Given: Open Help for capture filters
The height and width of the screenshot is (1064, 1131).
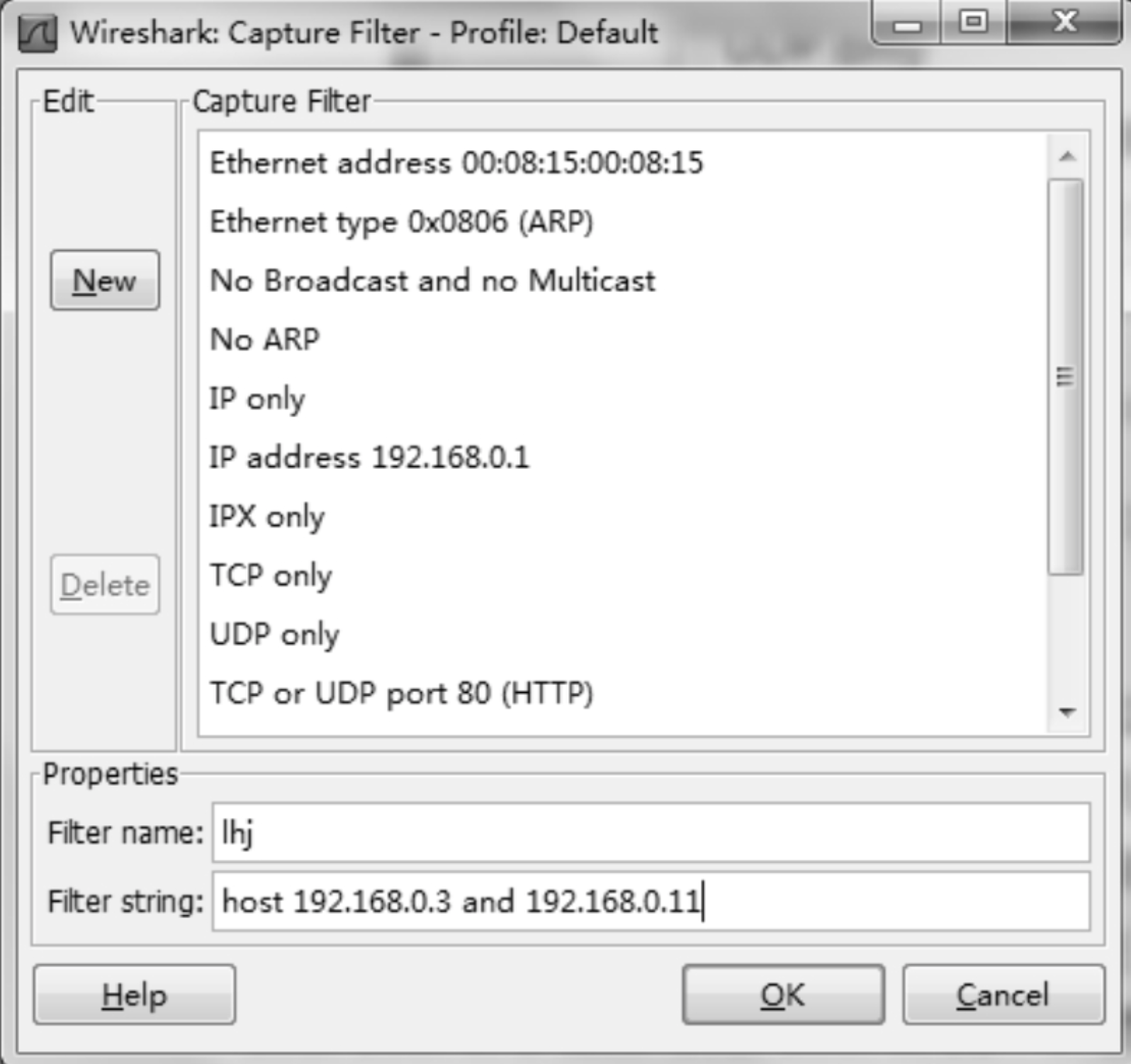Looking at the screenshot, I should click(x=135, y=995).
